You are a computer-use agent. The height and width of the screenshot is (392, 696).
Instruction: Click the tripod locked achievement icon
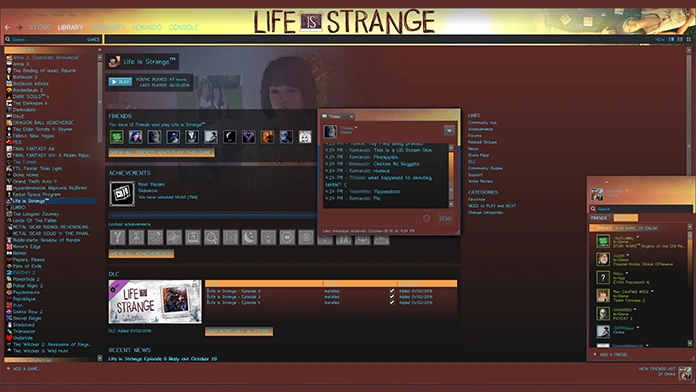[x=136, y=238]
